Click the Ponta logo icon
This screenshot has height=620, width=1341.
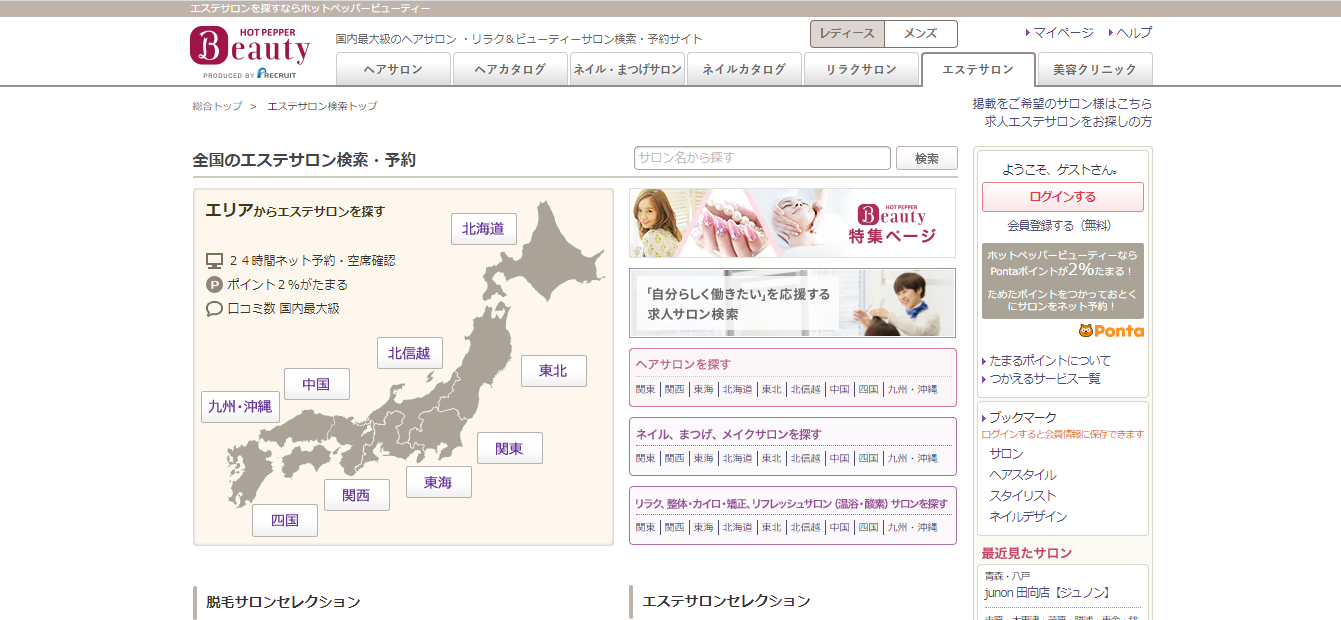1111,331
